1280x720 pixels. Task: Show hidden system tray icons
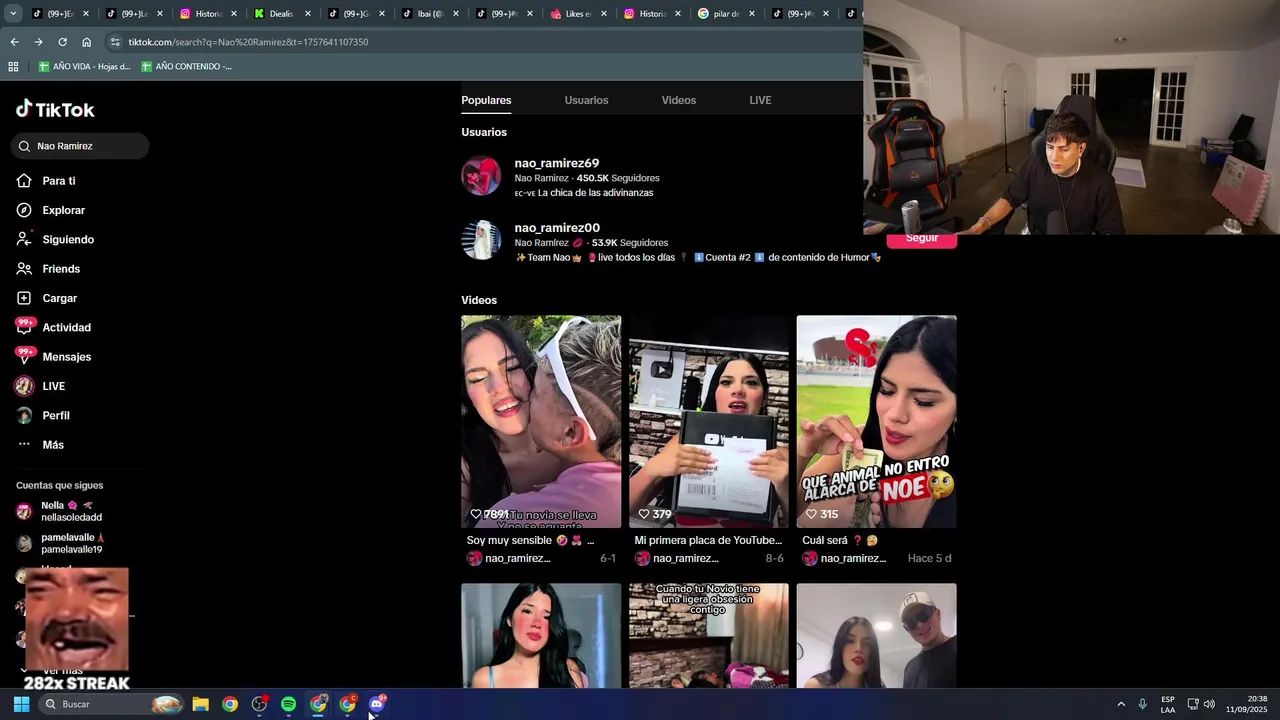point(1121,704)
